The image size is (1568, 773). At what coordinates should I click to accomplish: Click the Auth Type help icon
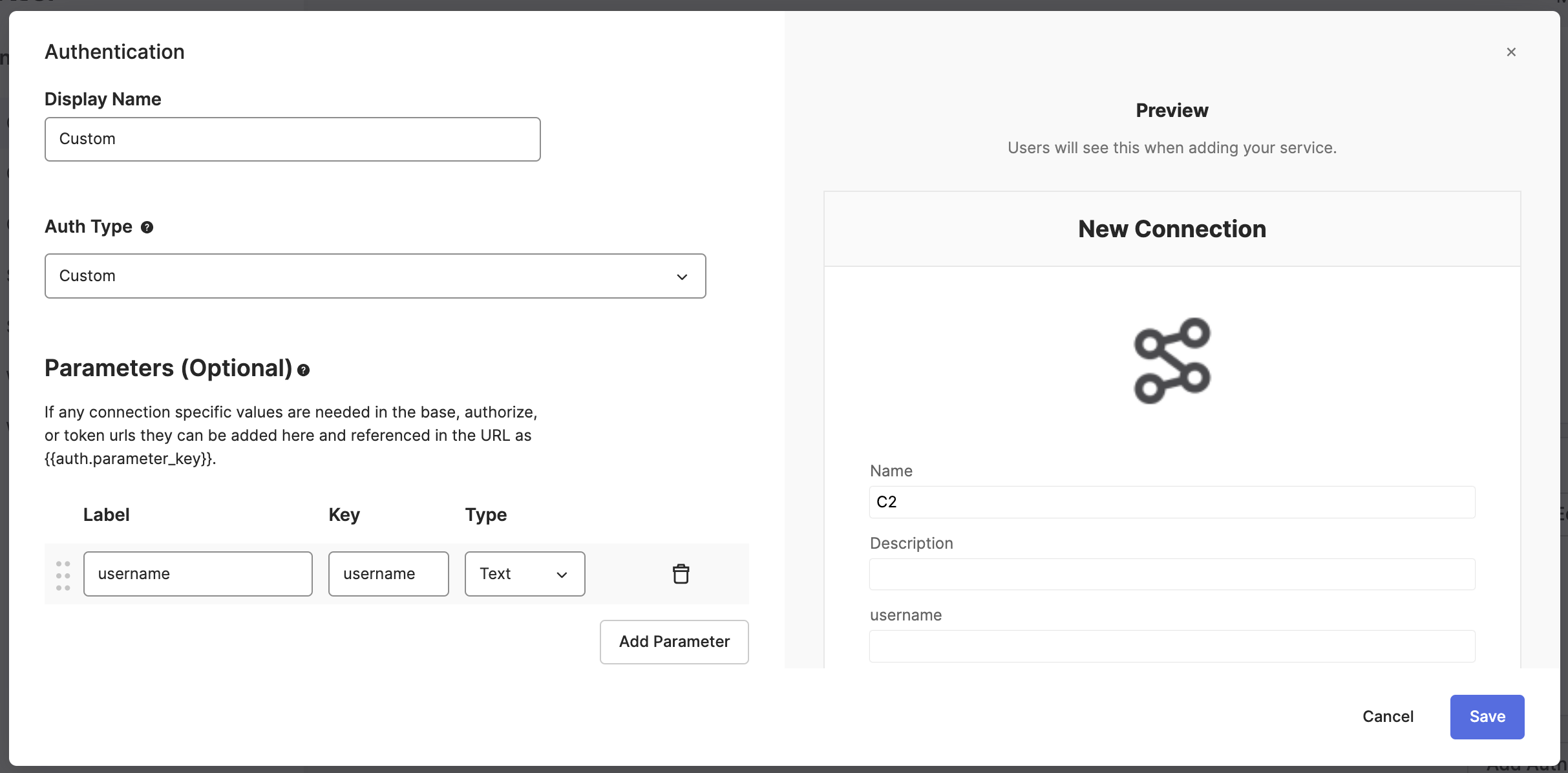147,228
